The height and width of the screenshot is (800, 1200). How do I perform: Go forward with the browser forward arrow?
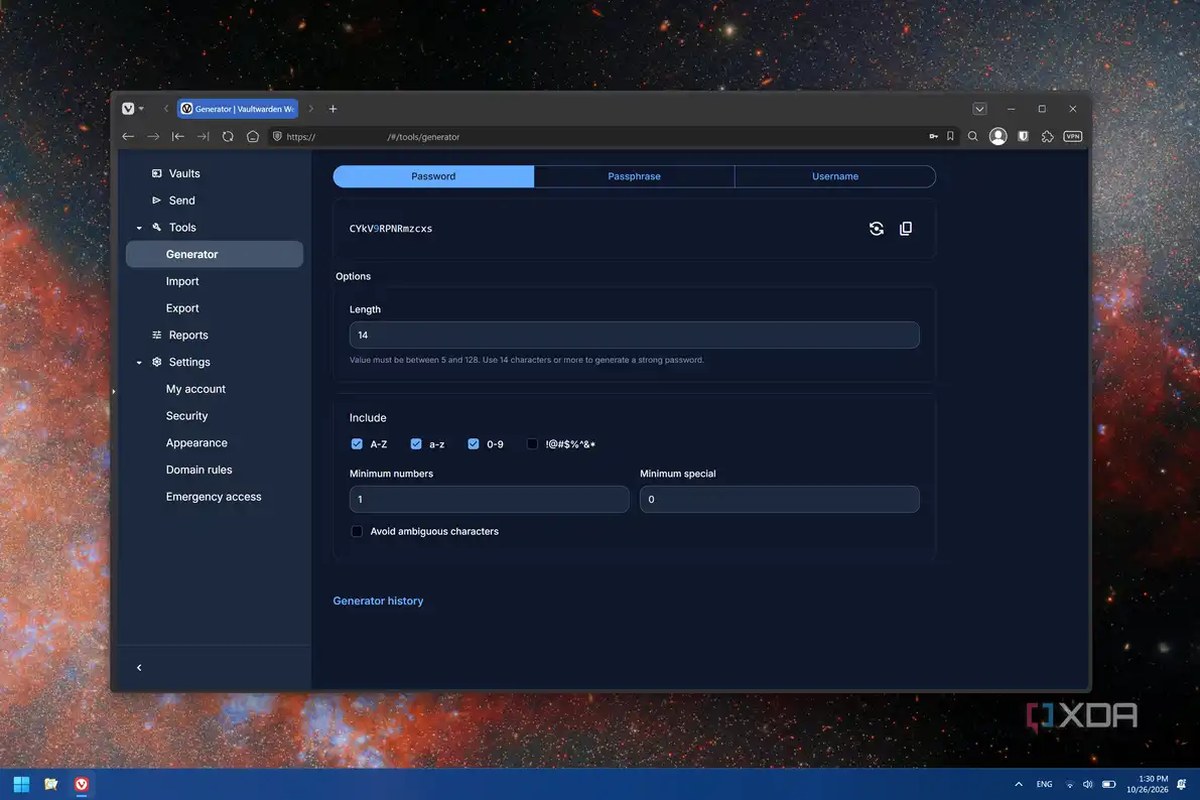153,136
